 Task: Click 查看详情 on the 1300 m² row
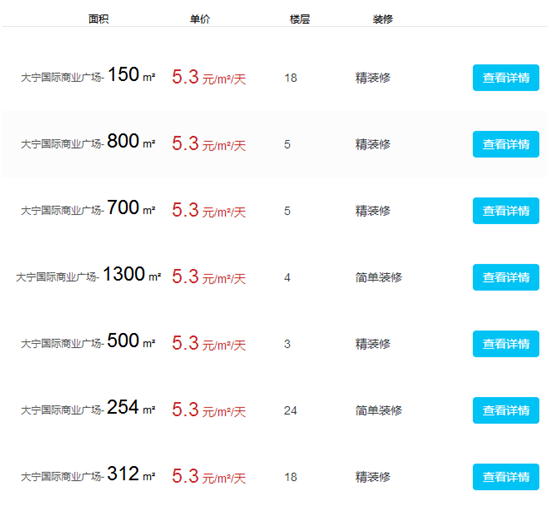click(506, 277)
